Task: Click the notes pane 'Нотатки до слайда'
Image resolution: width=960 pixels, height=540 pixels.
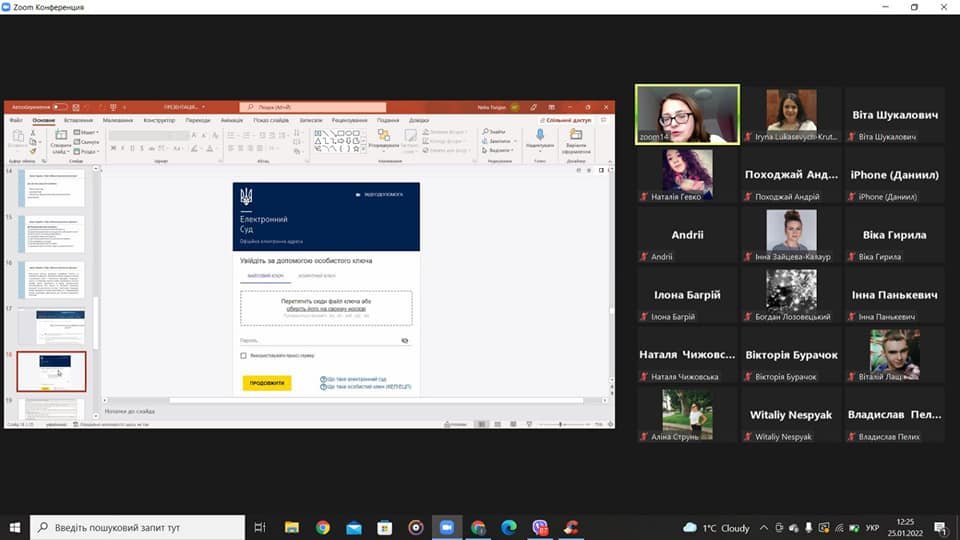Action: [130, 411]
